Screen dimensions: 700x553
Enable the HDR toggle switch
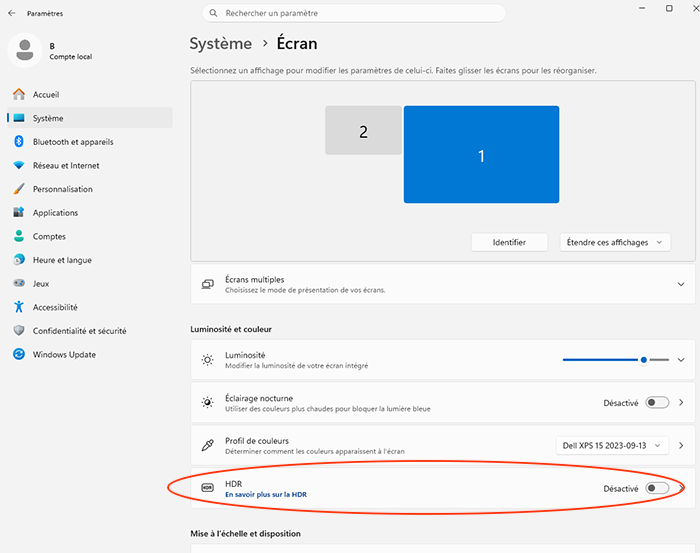(657, 488)
